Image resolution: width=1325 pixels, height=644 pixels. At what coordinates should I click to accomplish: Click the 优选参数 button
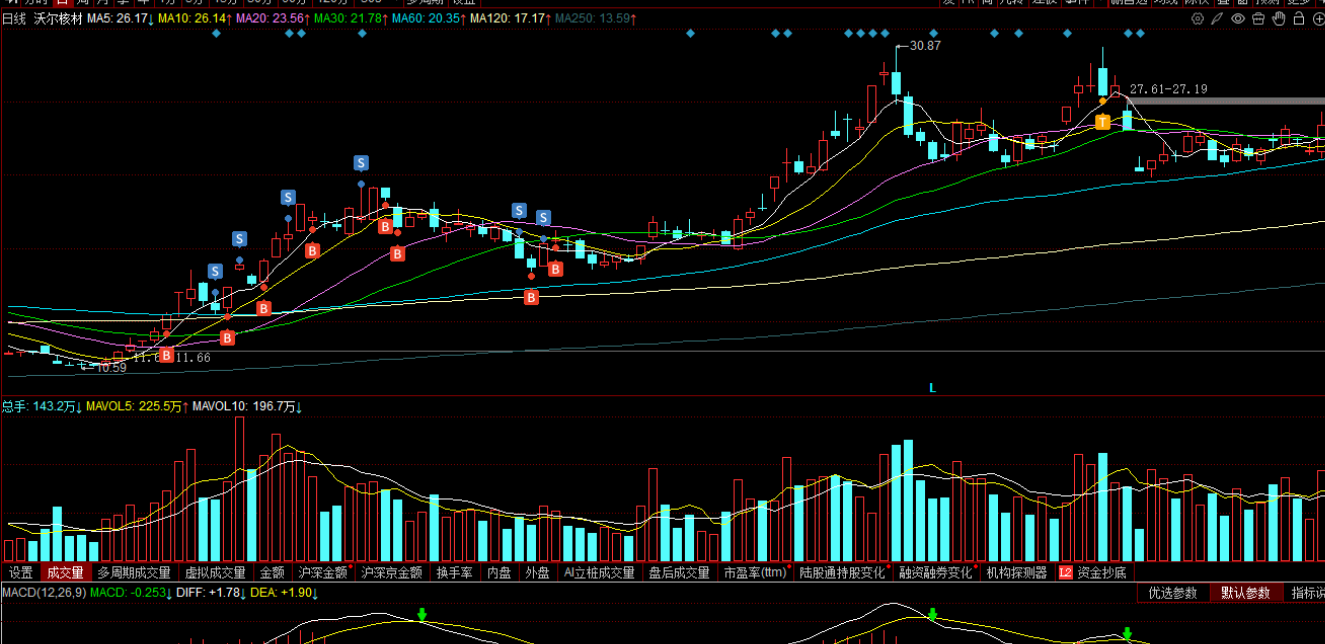tap(1173, 593)
